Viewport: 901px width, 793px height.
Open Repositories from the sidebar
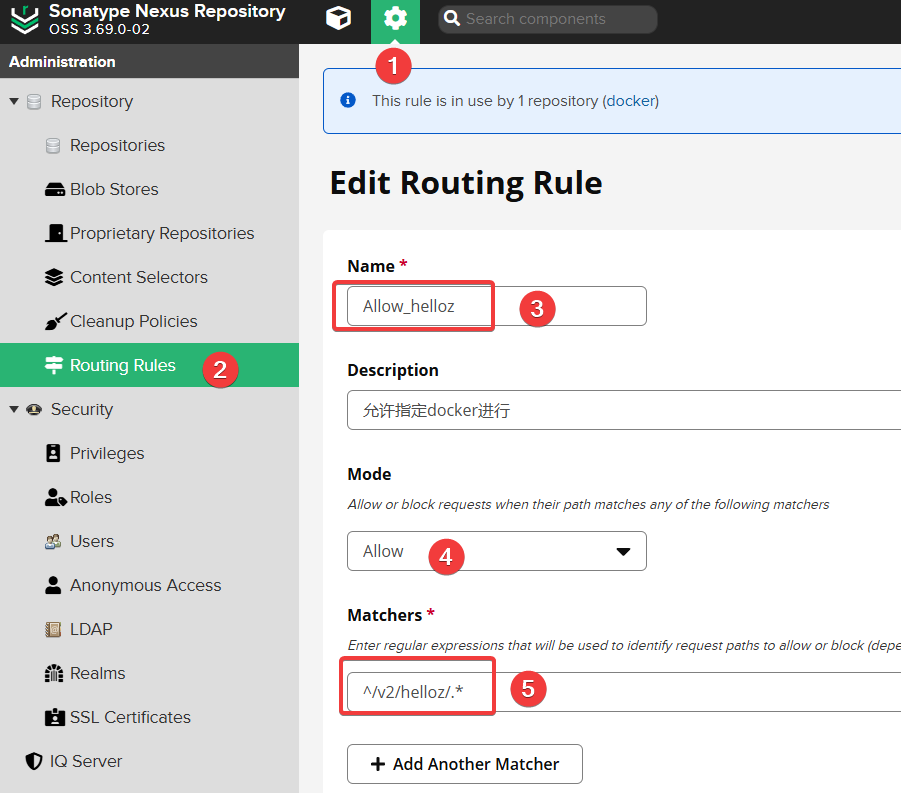(117, 145)
